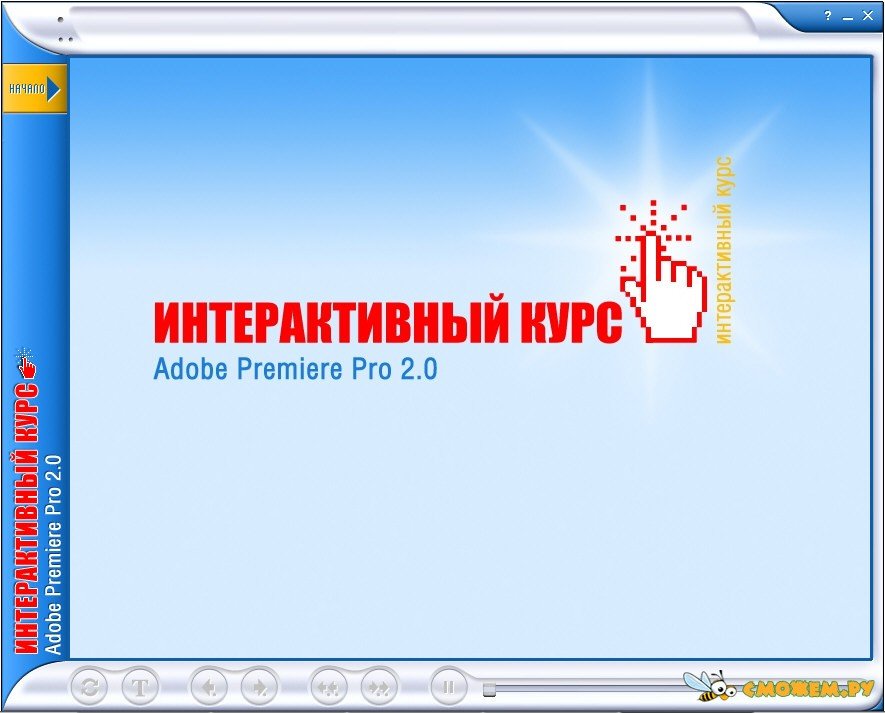The height and width of the screenshot is (713, 885).
Task: Go to next step with single right arrow
Action: 259,687
